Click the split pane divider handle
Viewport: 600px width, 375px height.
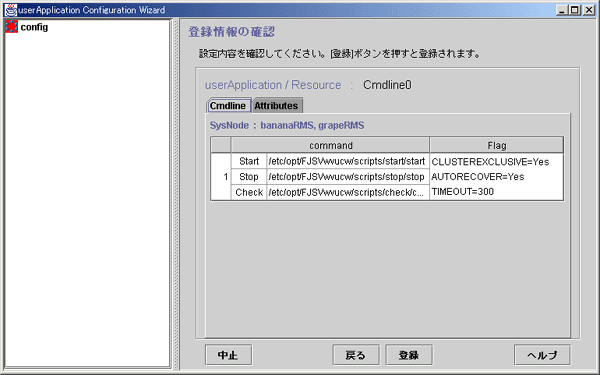coord(176,193)
